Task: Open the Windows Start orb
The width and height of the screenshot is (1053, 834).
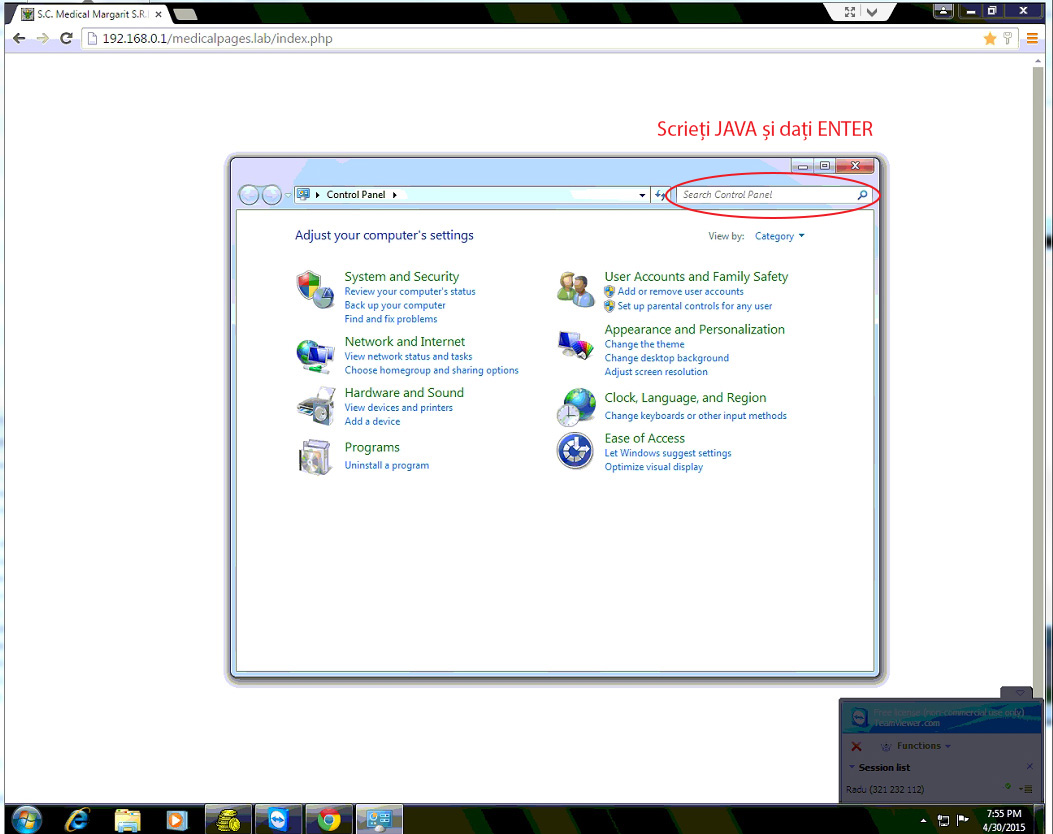Action: click(26, 819)
